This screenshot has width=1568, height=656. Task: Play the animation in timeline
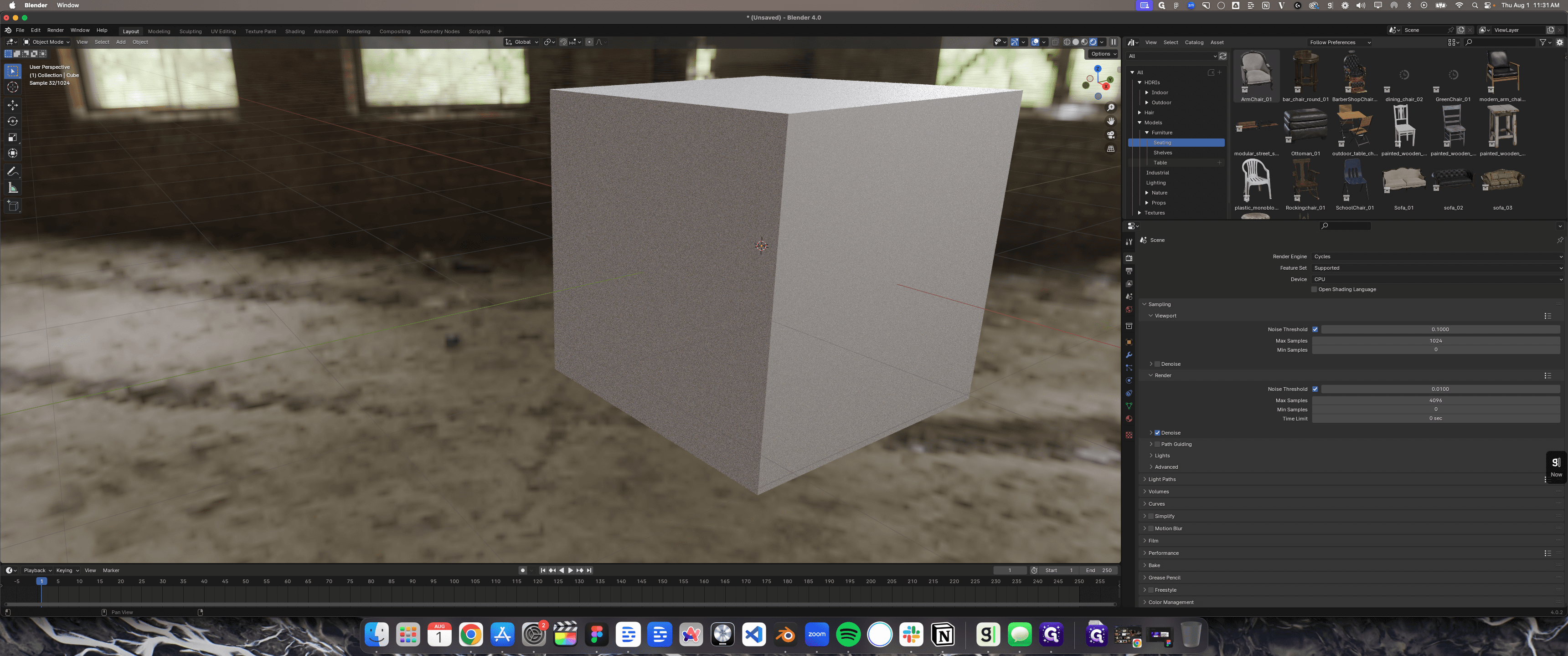(570, 570)
